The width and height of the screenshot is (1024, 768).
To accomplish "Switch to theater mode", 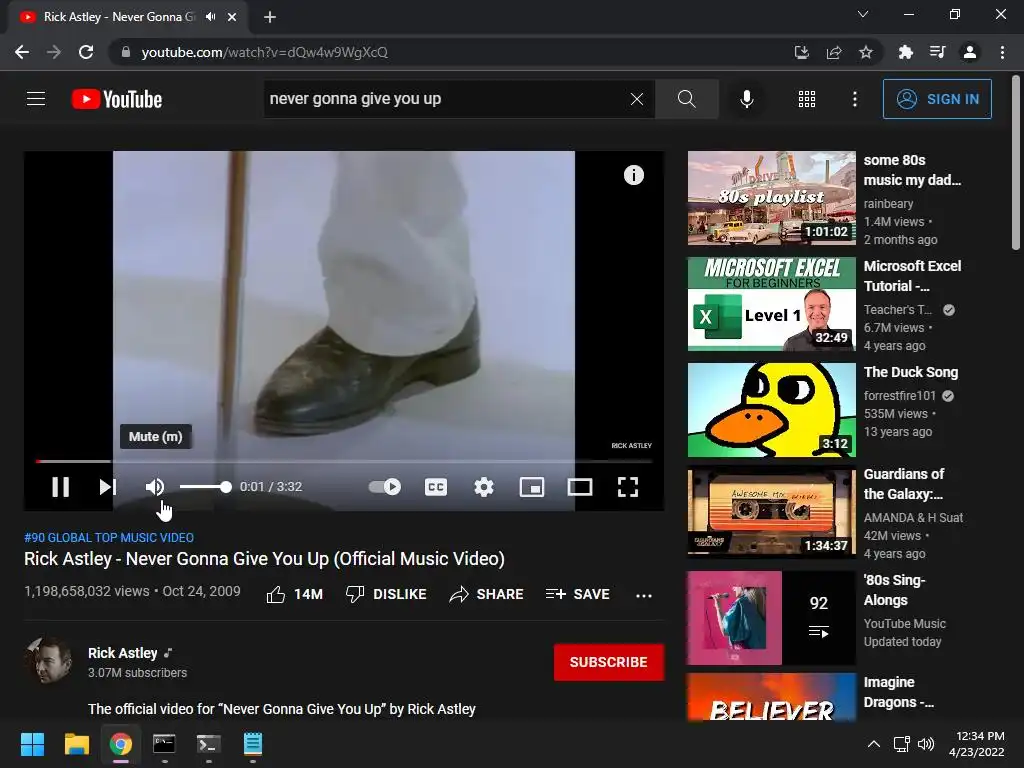I will [x=580, y=487].
